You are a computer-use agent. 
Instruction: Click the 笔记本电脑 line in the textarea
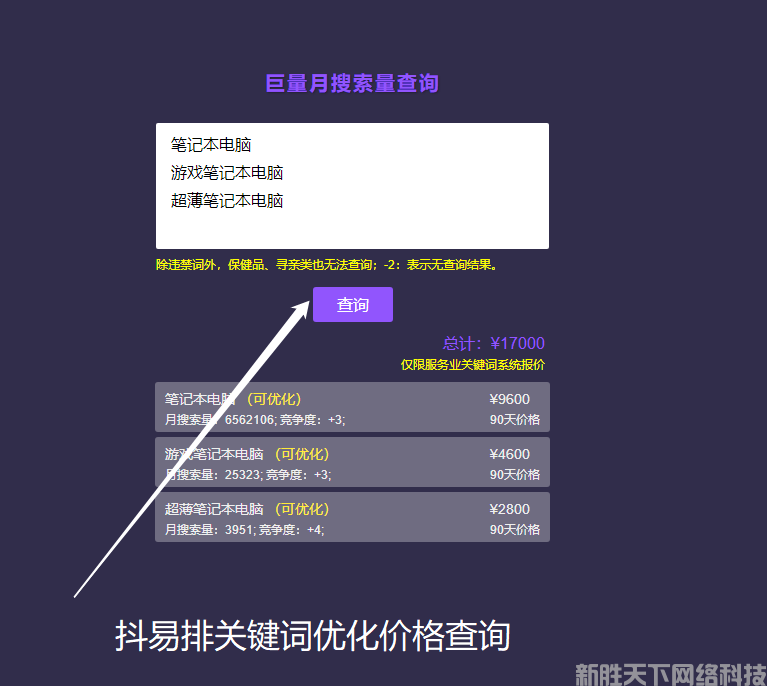211,145
